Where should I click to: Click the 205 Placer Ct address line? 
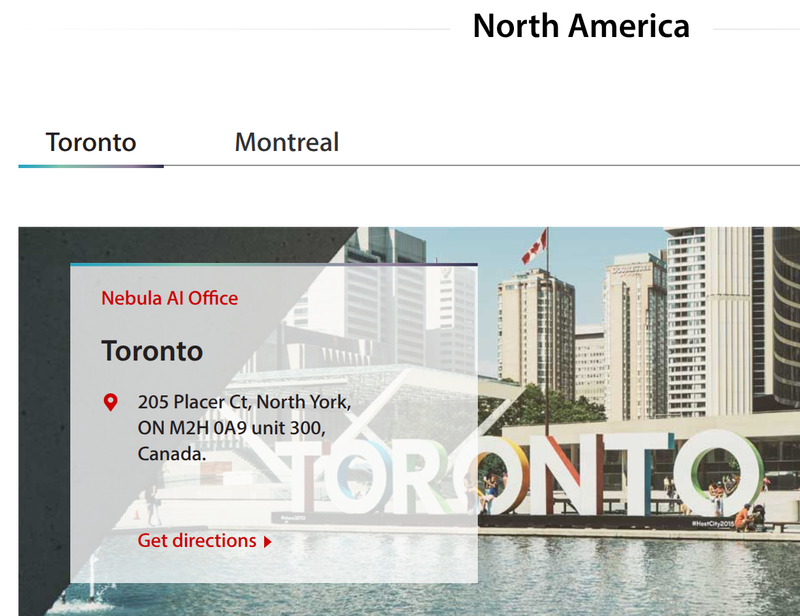(x=244, y=402)
